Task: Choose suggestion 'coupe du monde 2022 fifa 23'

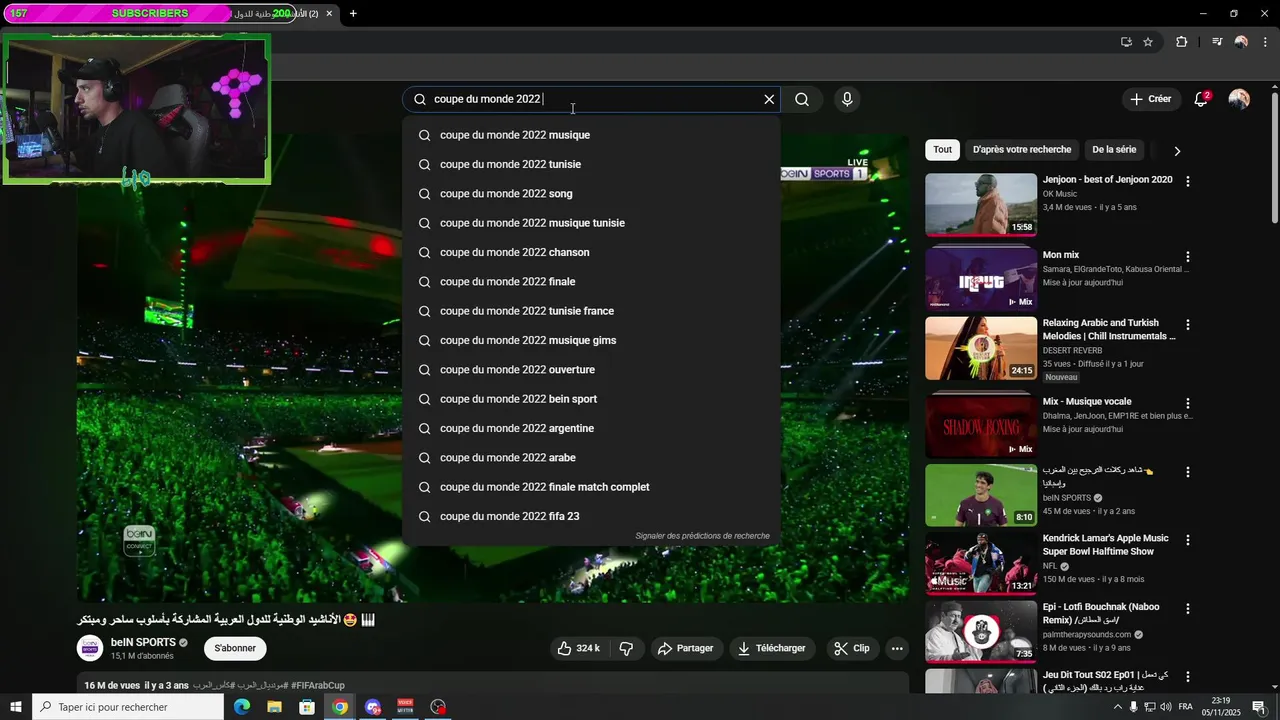Action: pyautogui.click(x=591, y=516)
